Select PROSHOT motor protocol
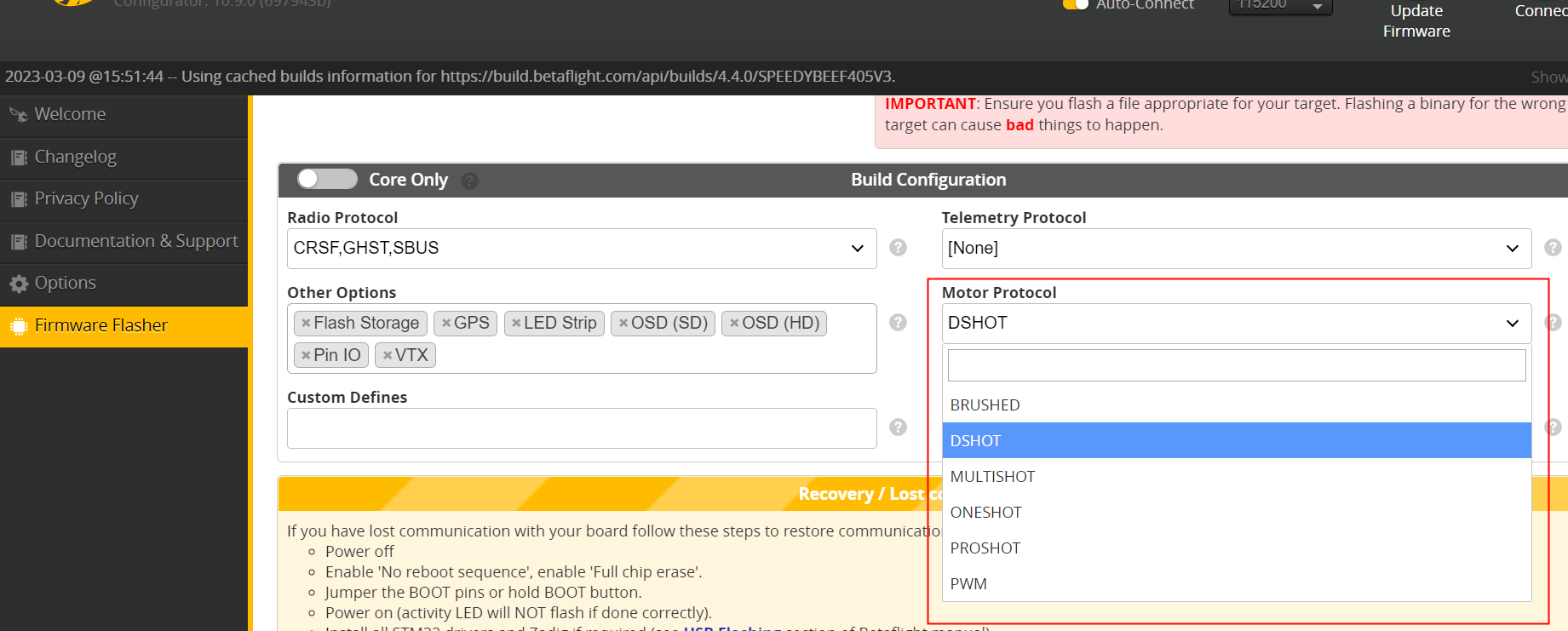The image size is (1568, 631). click(x=1237, y=548)
